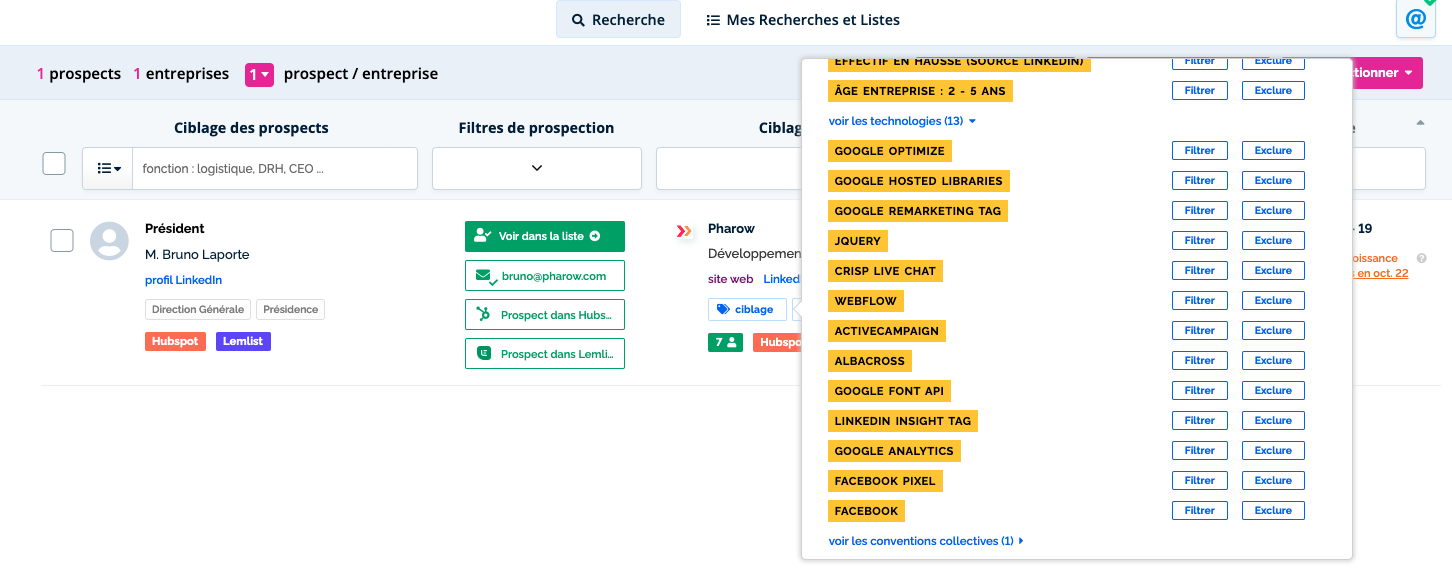Check the box for Bruno Laporte
The image size is (1452, 587).
[62, 240]
